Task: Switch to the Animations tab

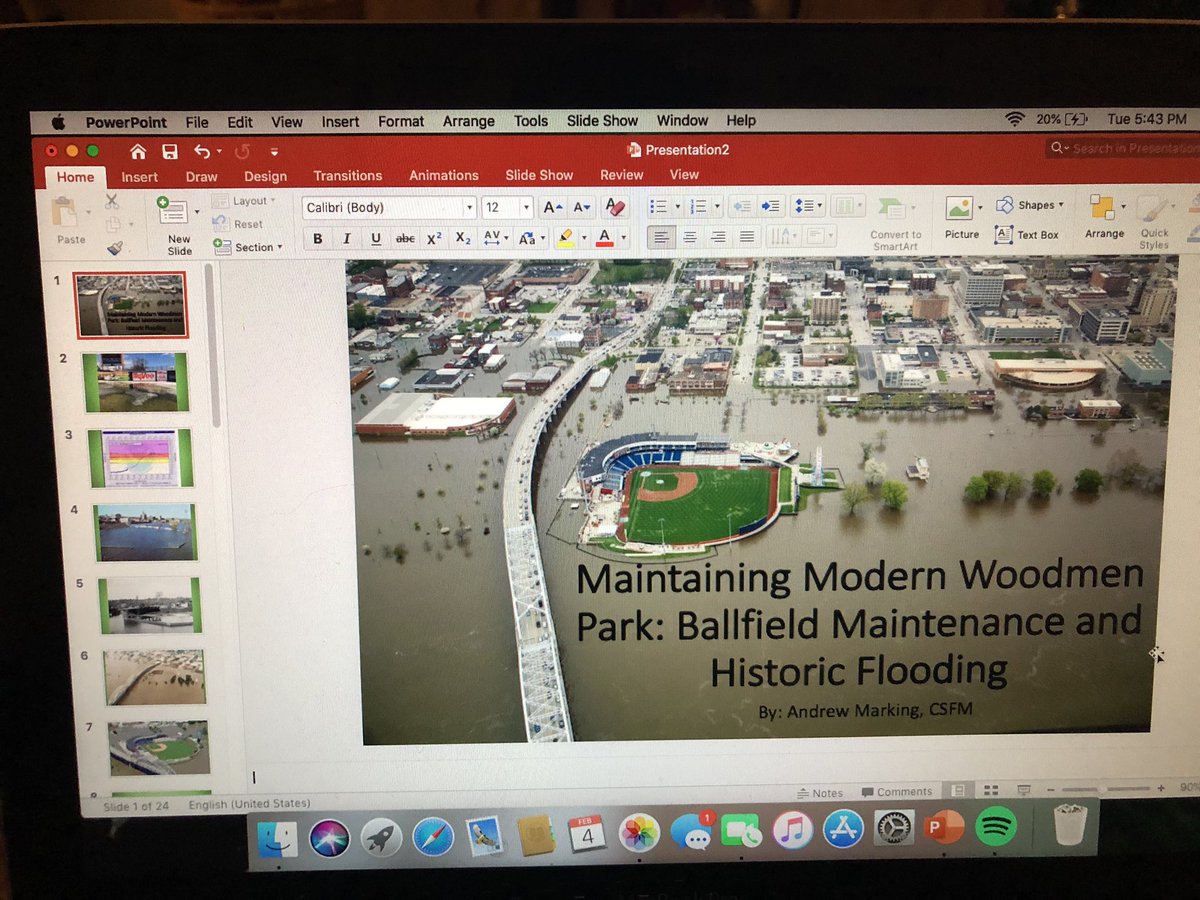Action: (444, 175)
